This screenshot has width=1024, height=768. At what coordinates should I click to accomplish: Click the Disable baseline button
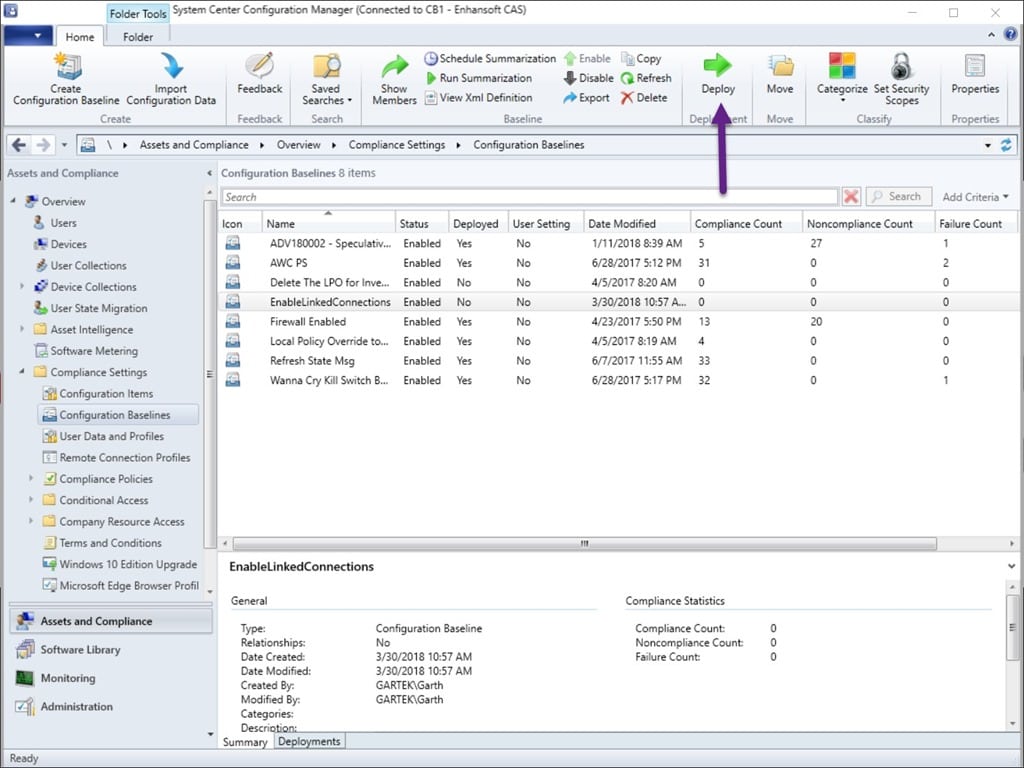pos(588,78)
